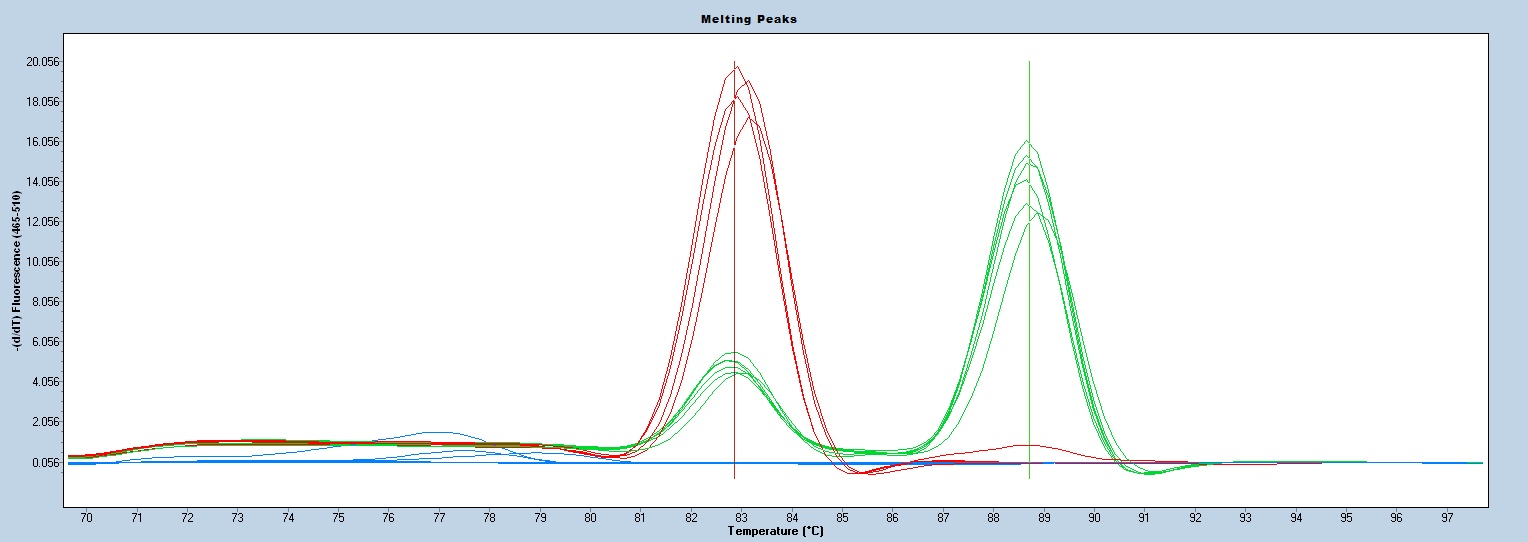1528x542 pixels.
Task: Click the 0.056 y-axis tick label
Action: coord(43,463)
